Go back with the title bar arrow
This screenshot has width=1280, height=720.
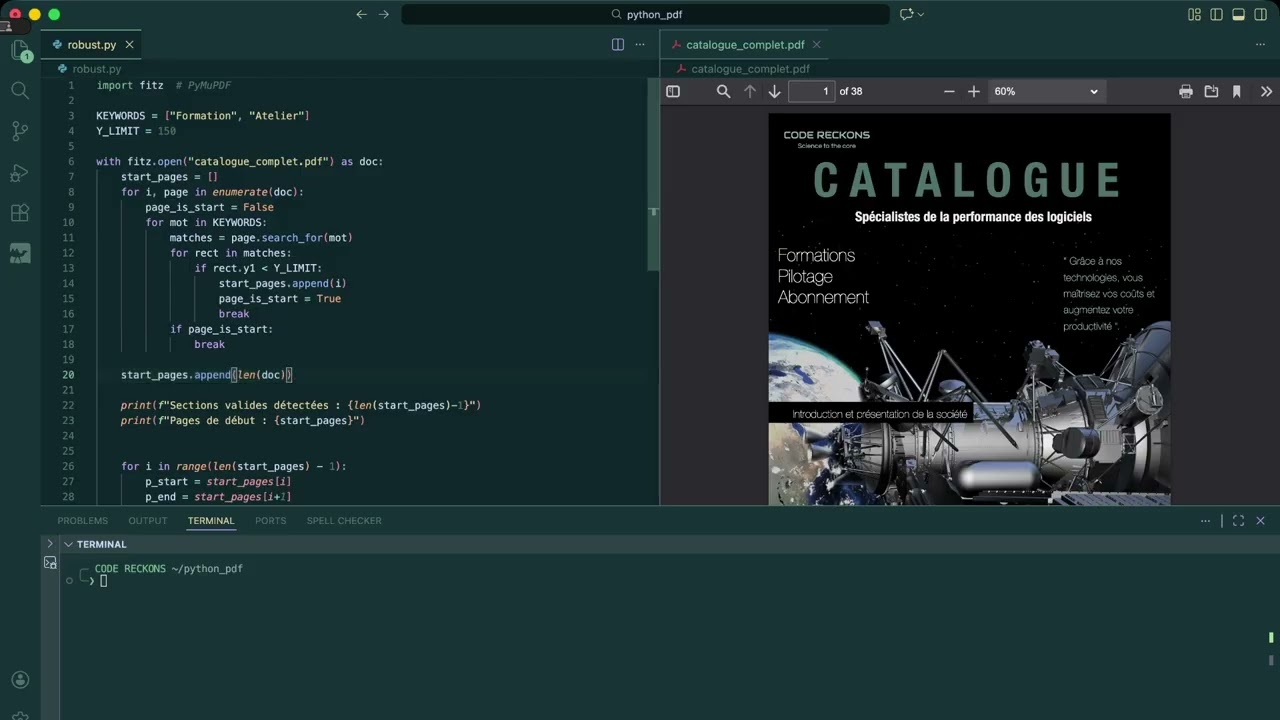(361, 14)
